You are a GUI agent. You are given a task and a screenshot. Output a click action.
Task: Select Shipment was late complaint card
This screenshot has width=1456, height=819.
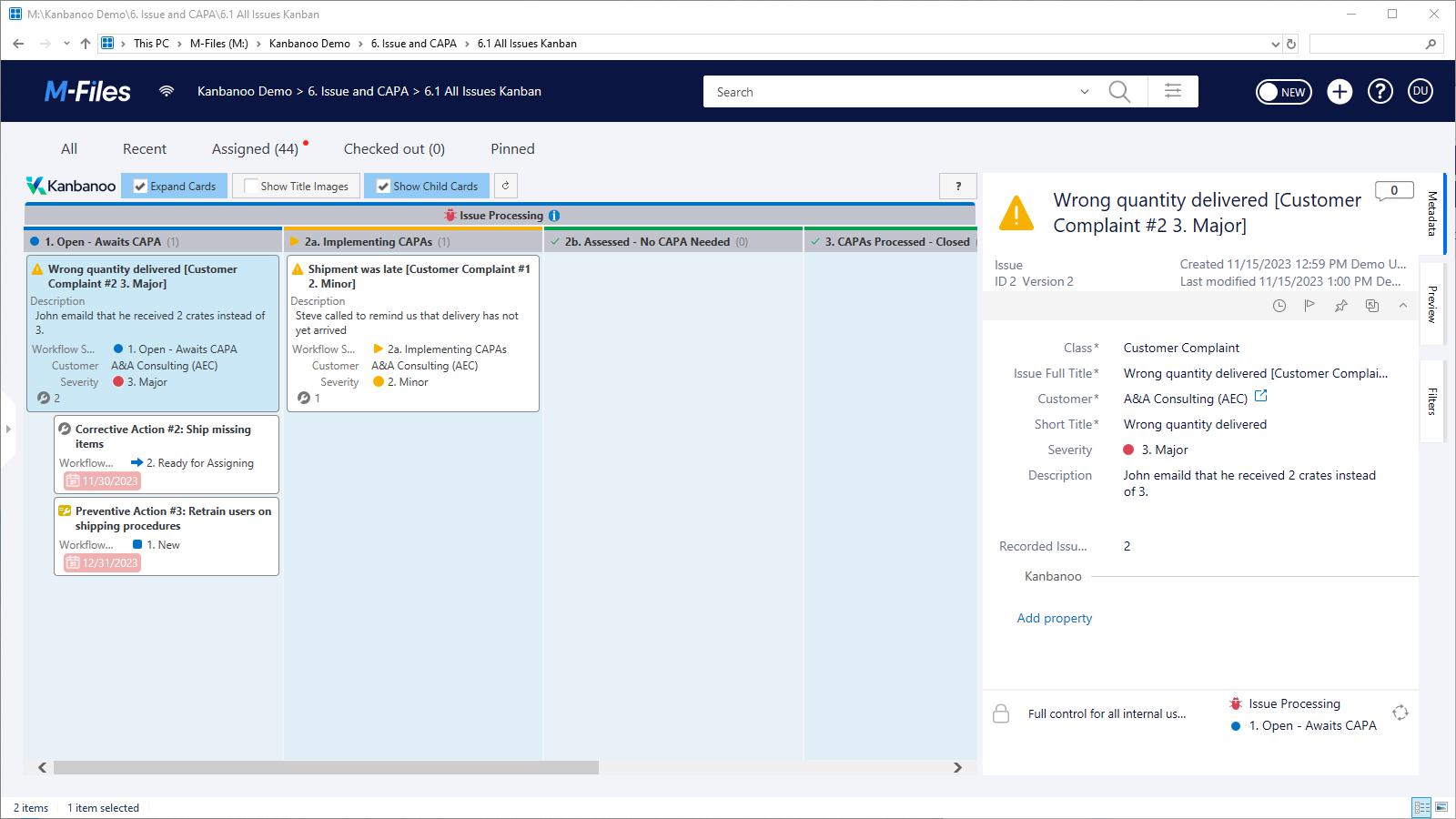coord(413,333)
